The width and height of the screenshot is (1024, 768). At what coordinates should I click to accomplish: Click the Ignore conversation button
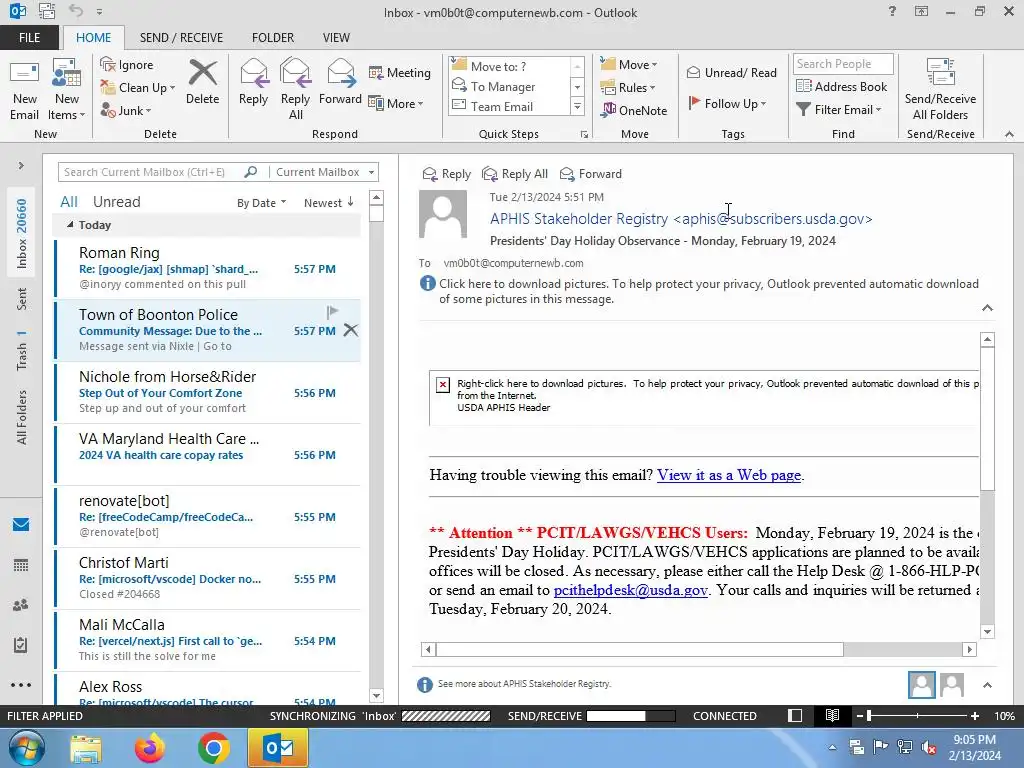coord(127,65)
